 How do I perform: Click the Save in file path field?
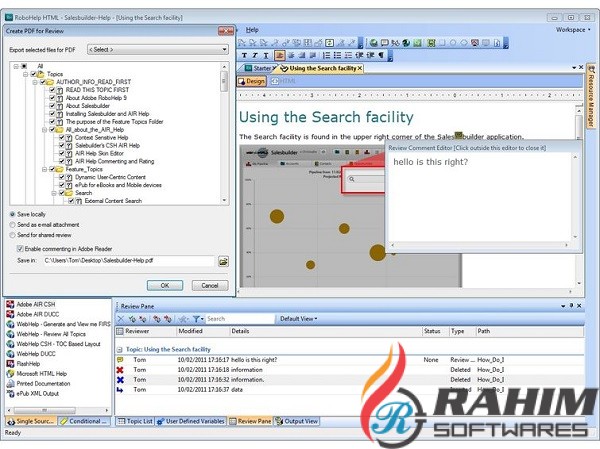click(129, 261)
